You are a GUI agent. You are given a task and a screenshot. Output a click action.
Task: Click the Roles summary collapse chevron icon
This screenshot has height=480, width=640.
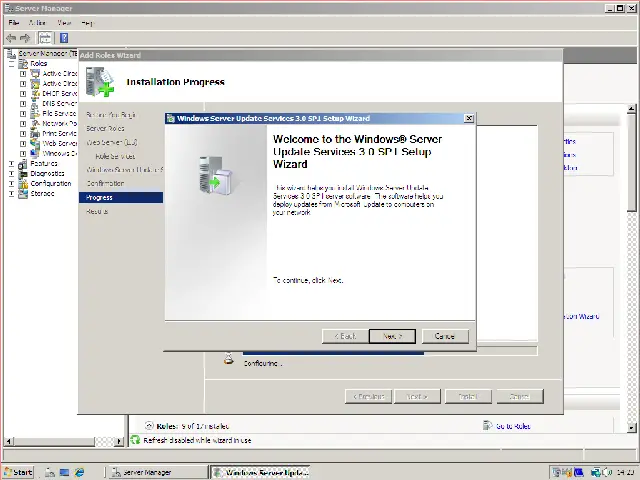pyautogui.click(x=149, y=426)
